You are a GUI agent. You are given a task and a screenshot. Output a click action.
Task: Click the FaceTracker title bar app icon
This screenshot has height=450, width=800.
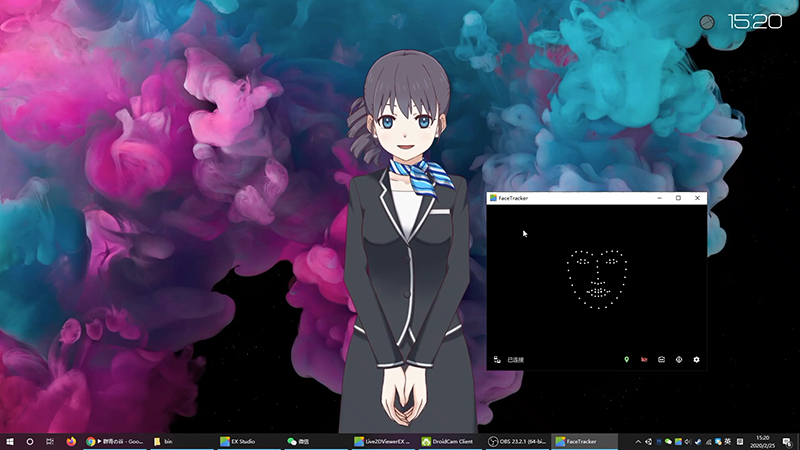[493, 198]
